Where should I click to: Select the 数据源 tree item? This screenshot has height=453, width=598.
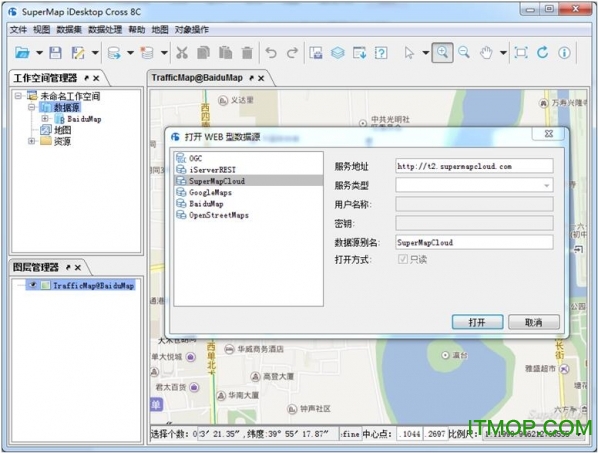coord(67,107)
